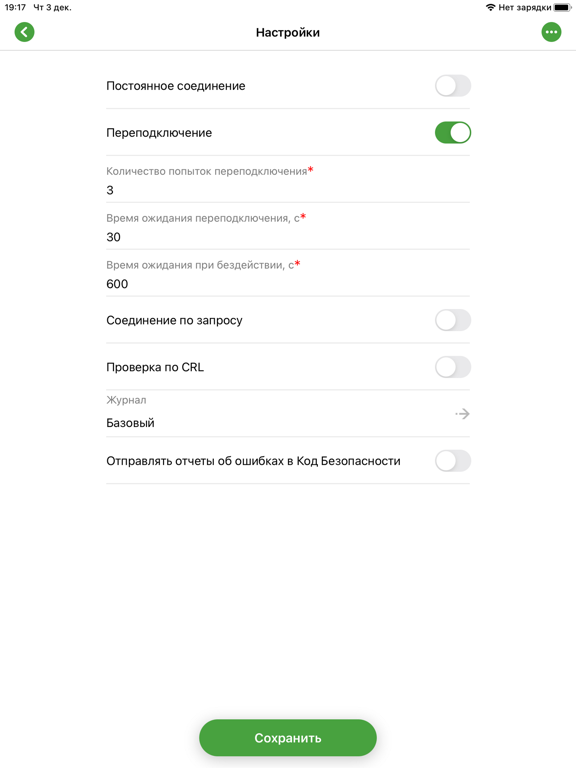Save settings with the Сохранить button
Screen dimensions: 576x768
tap(288, 738)
